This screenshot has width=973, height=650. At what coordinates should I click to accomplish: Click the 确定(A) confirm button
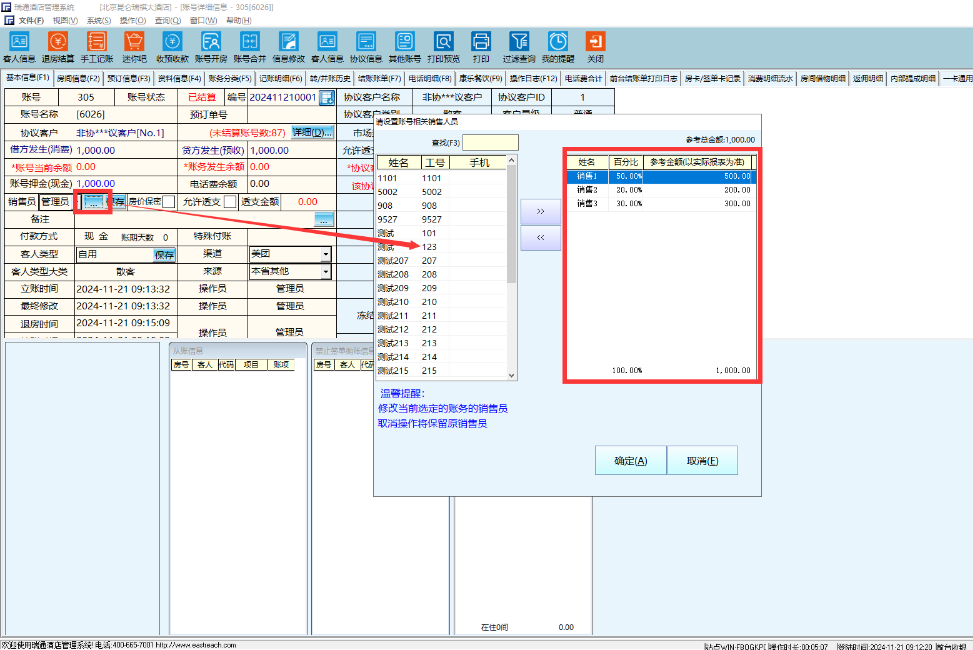[x=630, y=461]
